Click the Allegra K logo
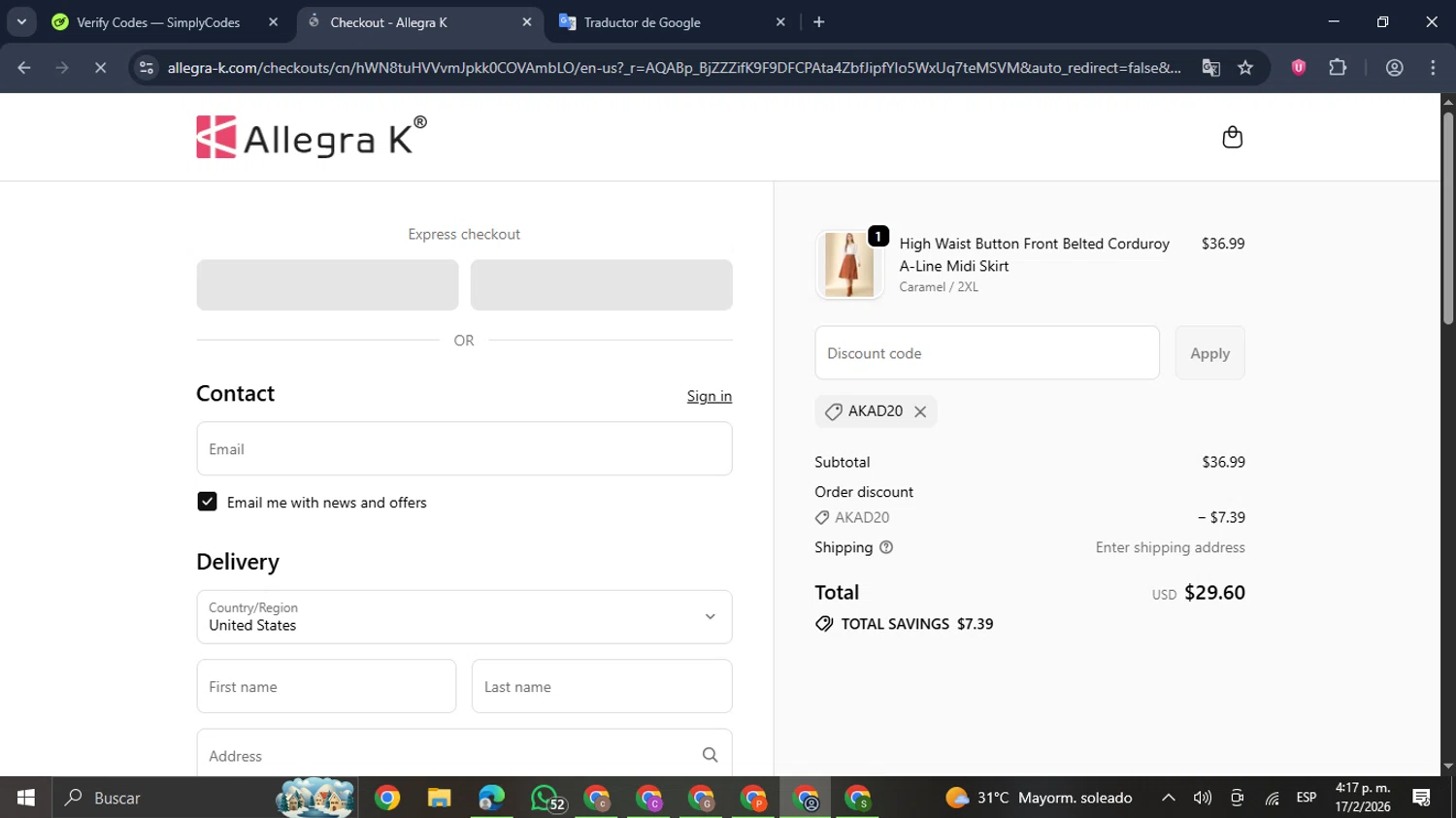 click(312, 137)
